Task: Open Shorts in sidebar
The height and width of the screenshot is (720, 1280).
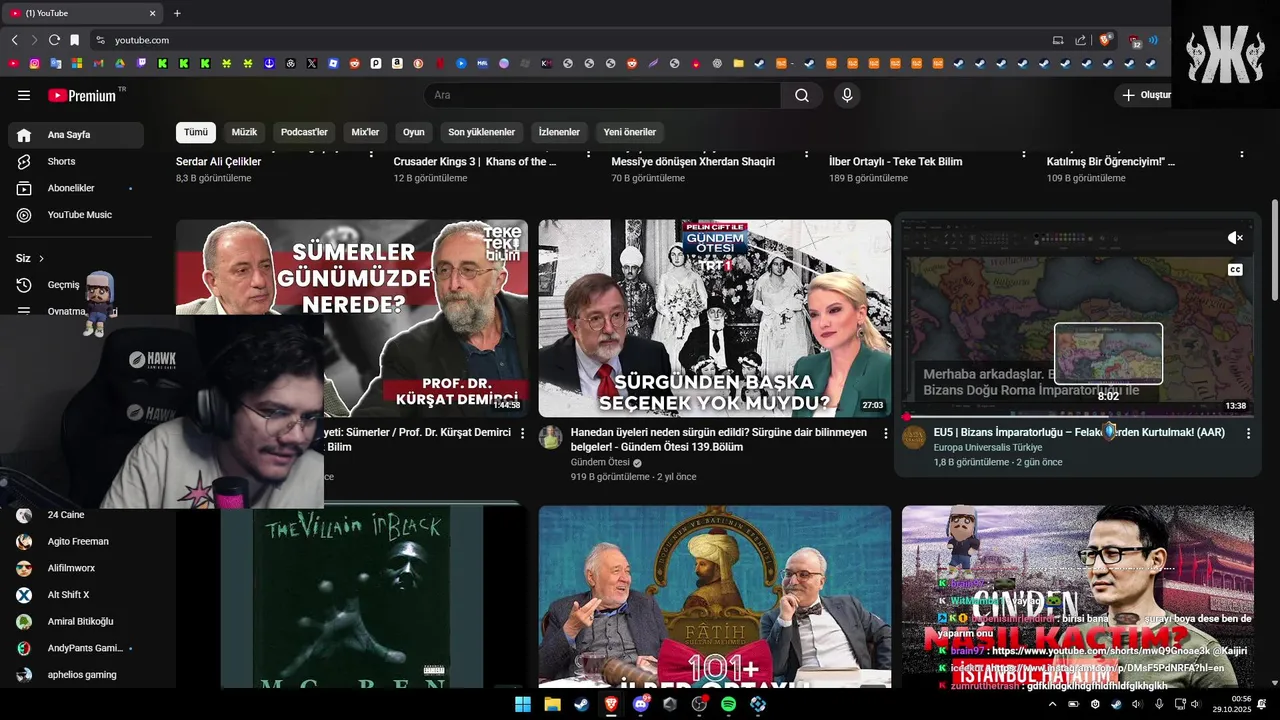Action: (x=76, y=161)
